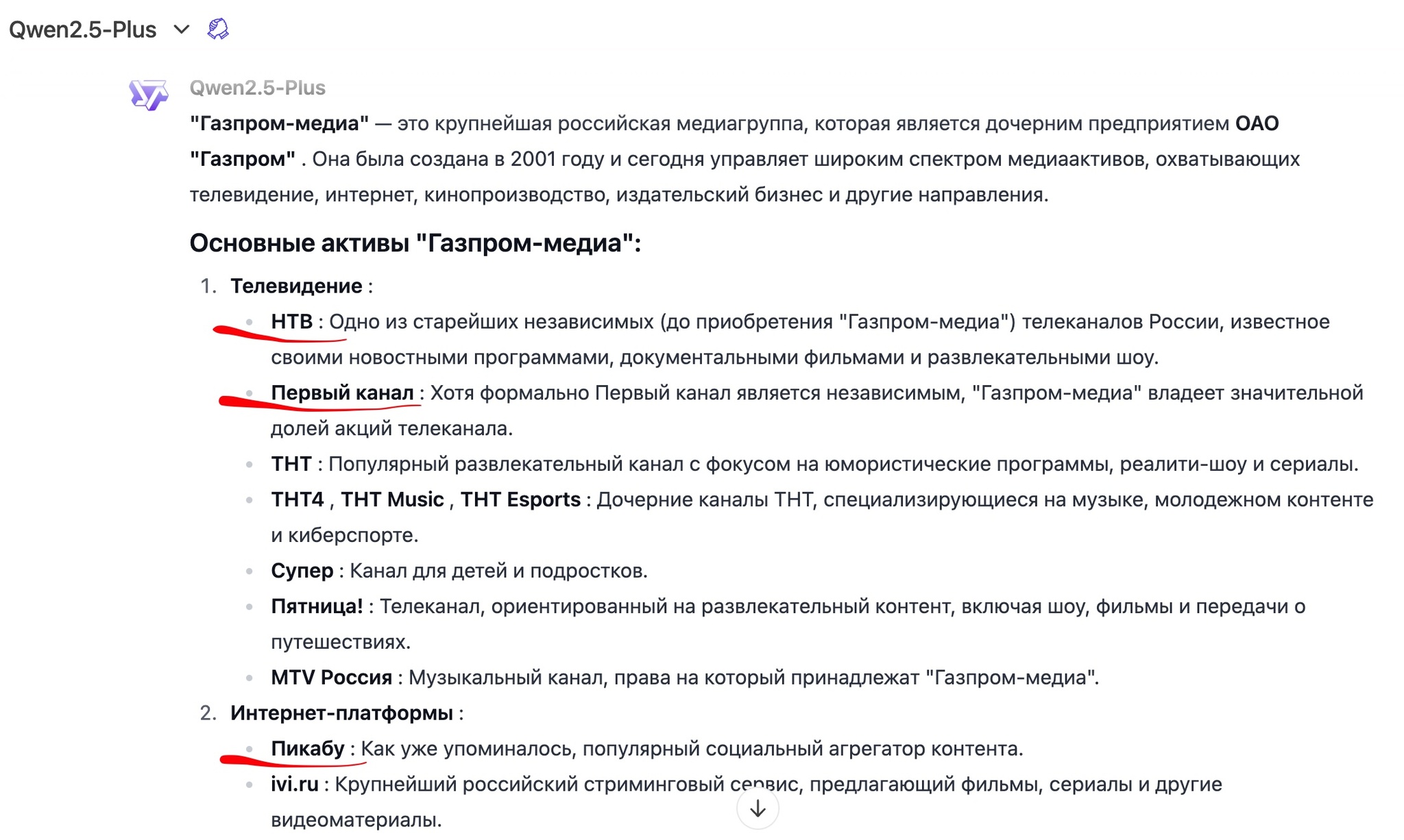Click the handshake icon beside the model name
Viewport: 1404px width, 840px height.
[x=218, y=29]
